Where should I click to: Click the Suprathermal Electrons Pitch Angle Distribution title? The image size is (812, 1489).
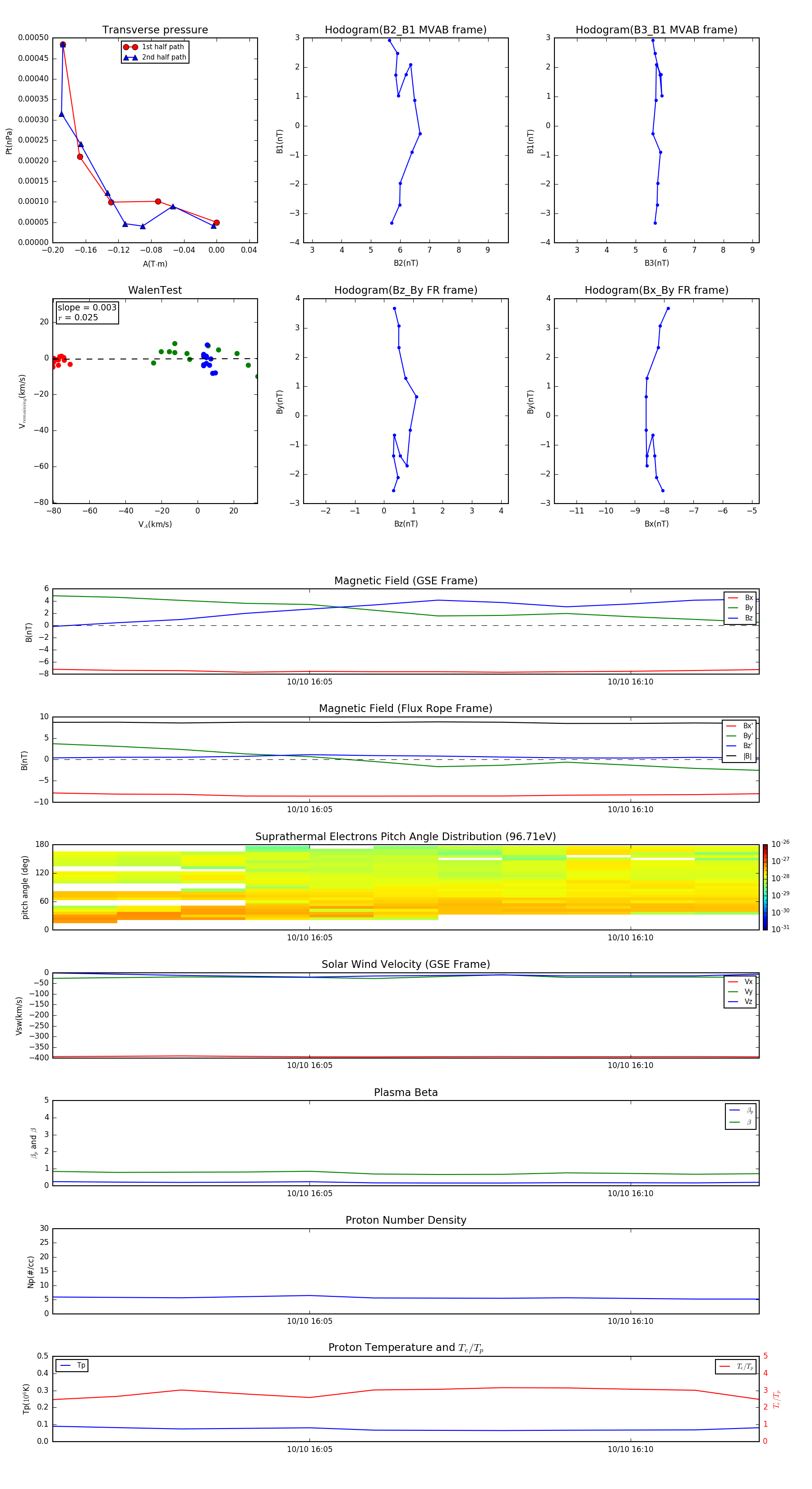coord(406,837)
